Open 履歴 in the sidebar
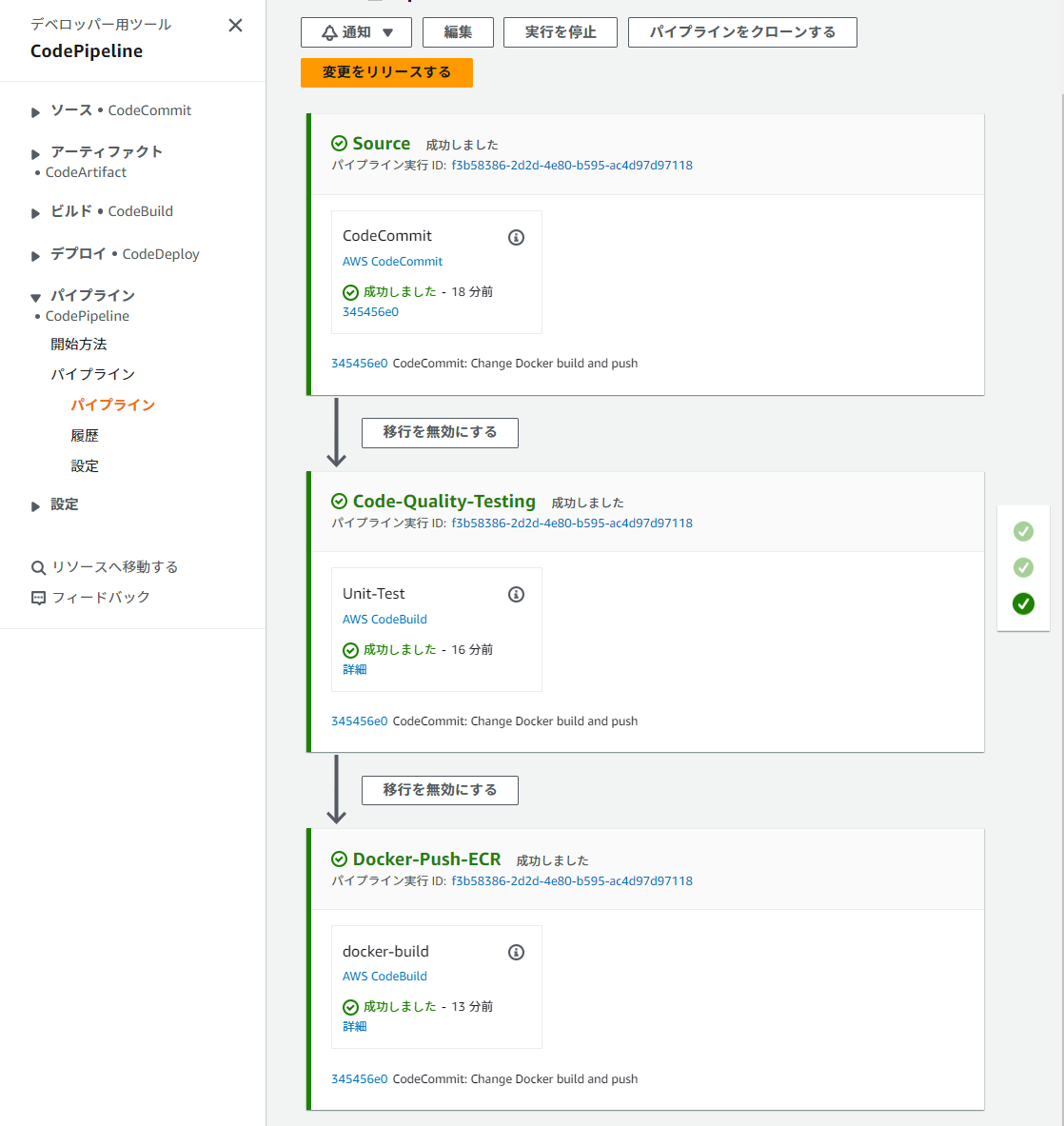Viewport: 1064px width, 1126px height. coord(85,436)
